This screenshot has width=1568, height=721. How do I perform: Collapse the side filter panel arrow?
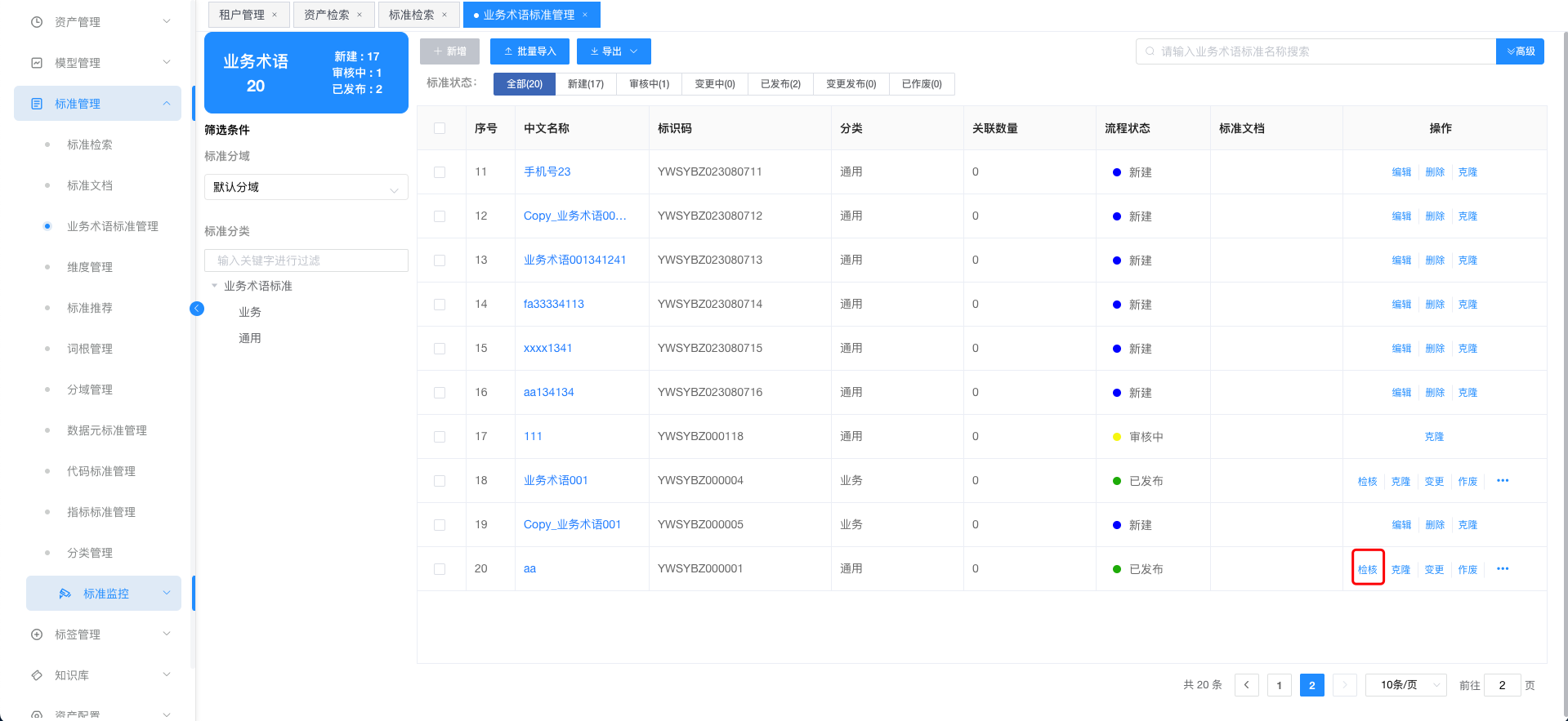197,309
